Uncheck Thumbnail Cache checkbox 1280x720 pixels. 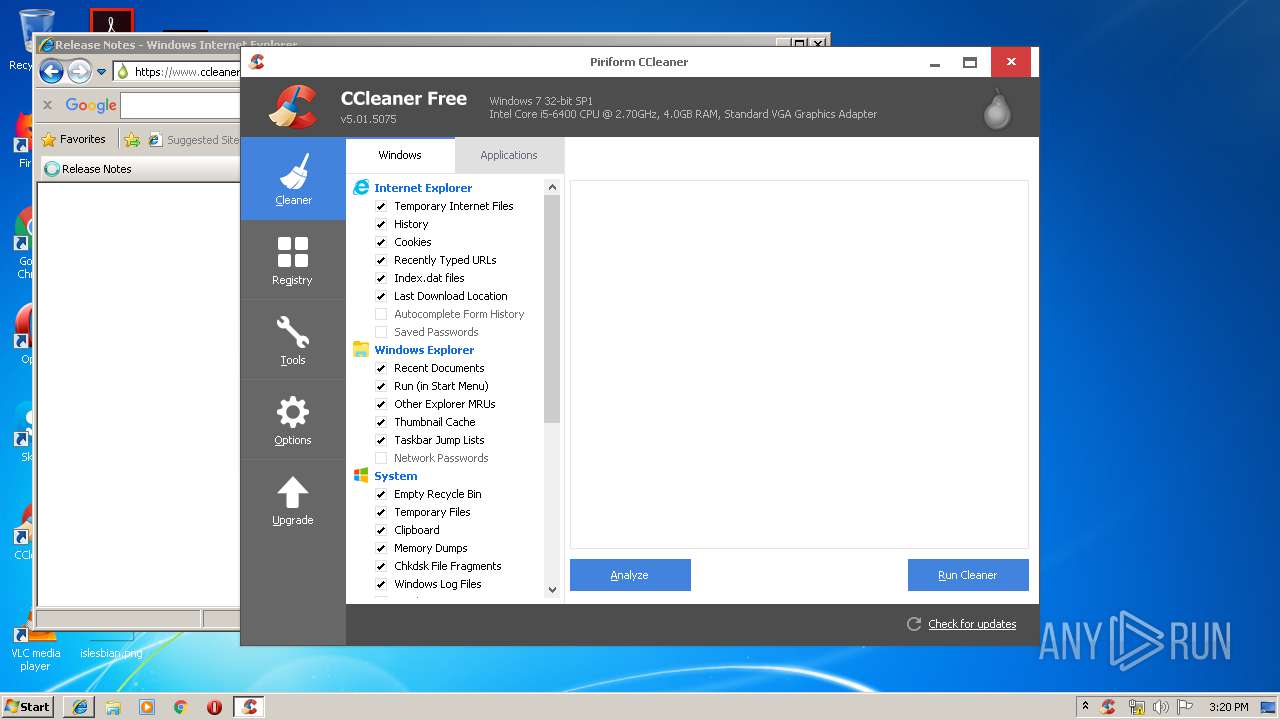click(381, 422)
